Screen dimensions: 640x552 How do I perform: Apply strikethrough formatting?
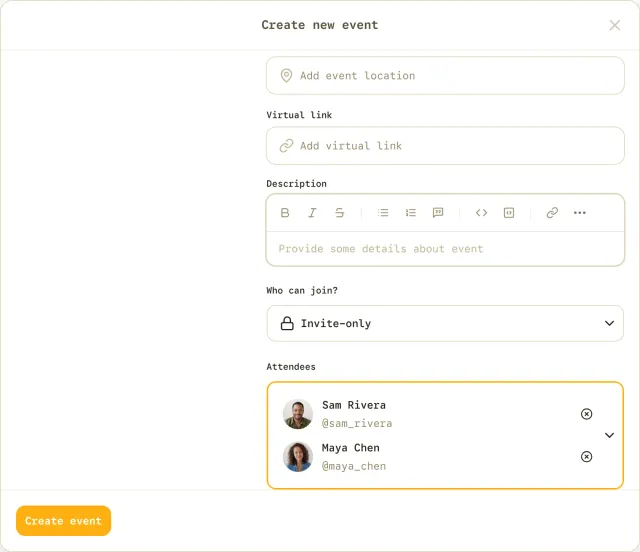click(x=340, y=213)
